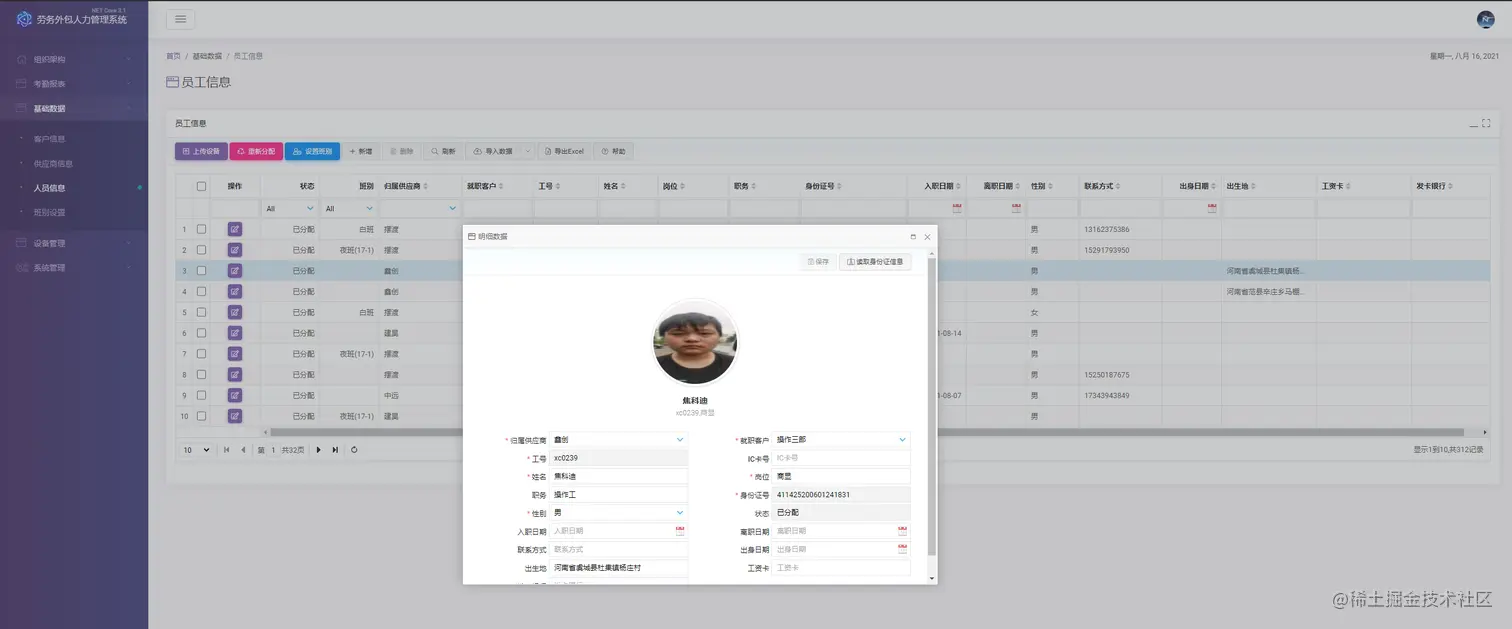
Task: Maximize the 明细数据 dialog
Action: pos(913,237)
